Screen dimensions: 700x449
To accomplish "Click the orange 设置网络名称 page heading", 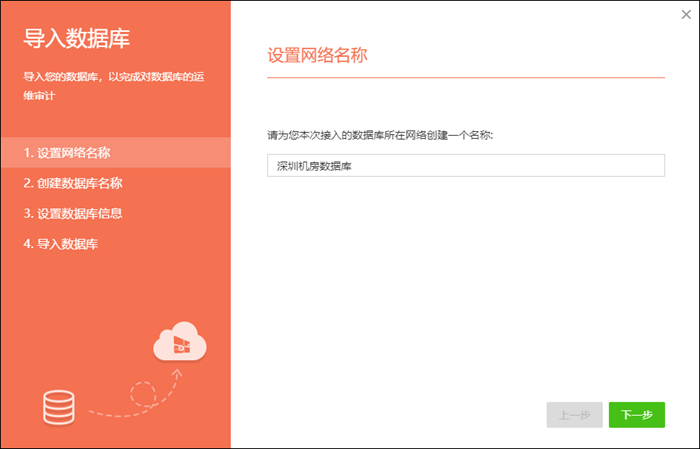I will 318,55.
